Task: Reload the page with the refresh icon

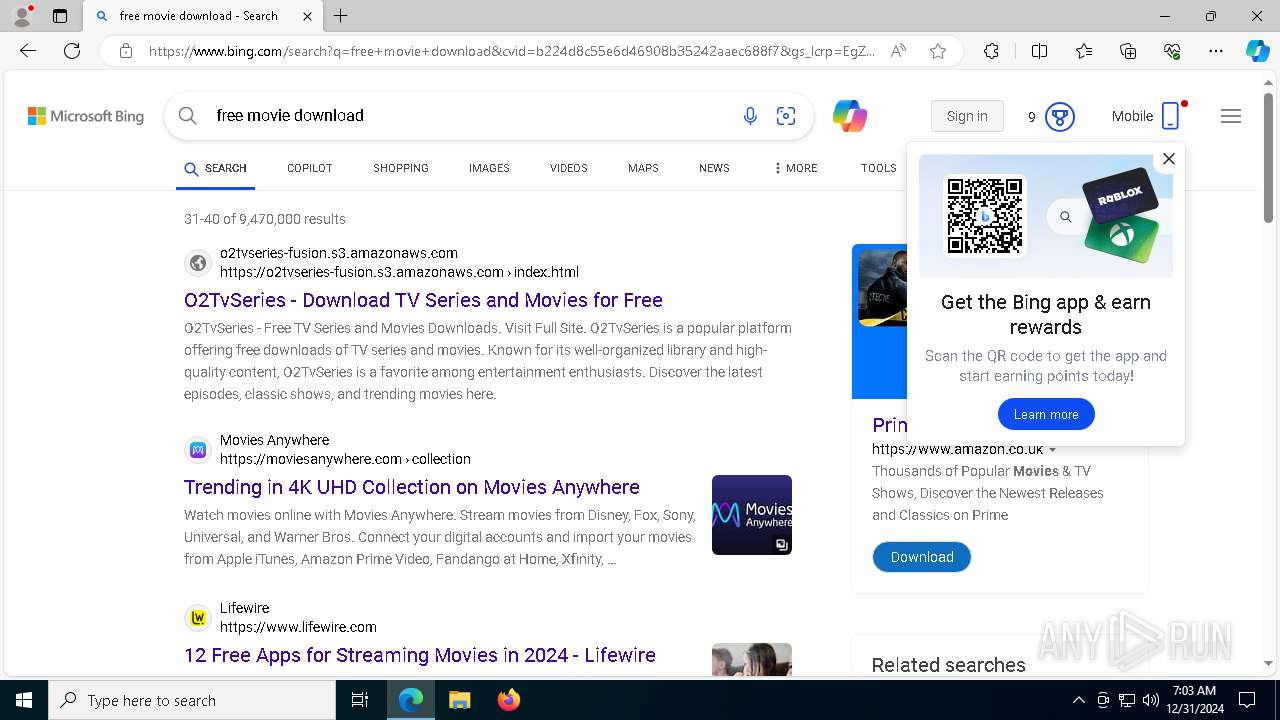Action: click(x=72, y=51)
